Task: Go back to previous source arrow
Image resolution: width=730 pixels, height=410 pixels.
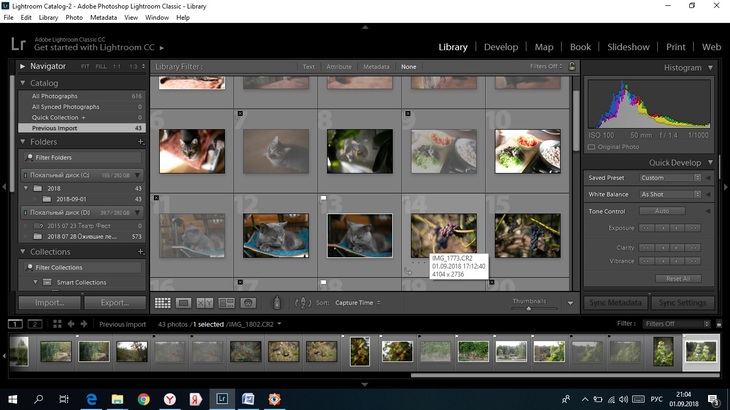Action: click(71, 324)
